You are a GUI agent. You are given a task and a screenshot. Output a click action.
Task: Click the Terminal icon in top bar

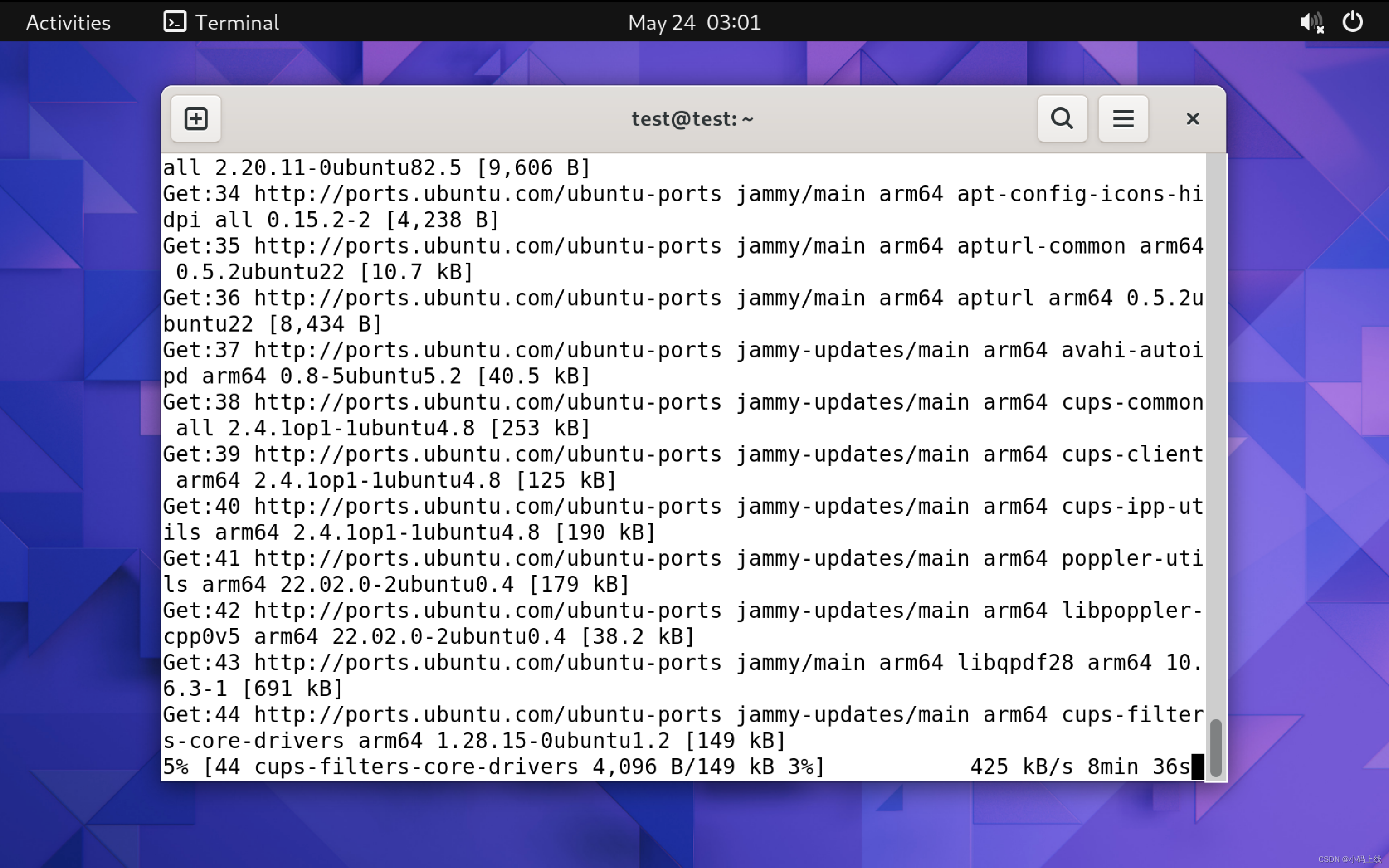tap(175, 22)
